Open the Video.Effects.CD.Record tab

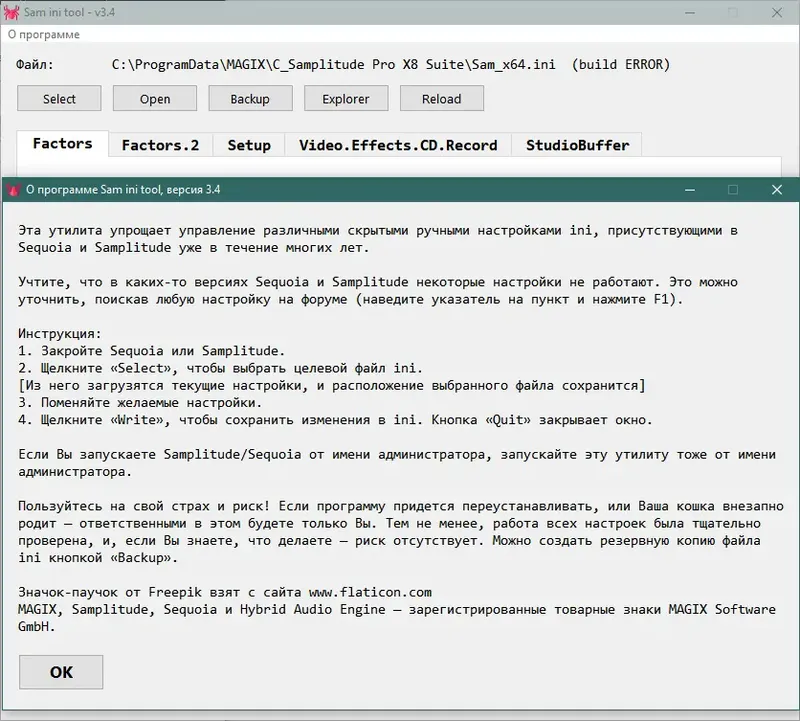[398, 145]
